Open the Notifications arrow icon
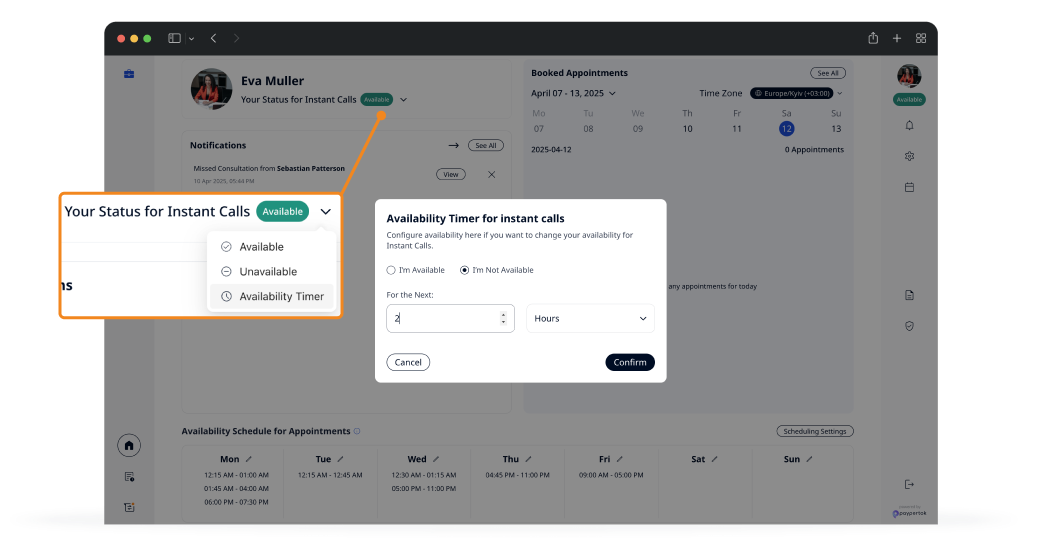1040x541 pixels. point(454,145)
